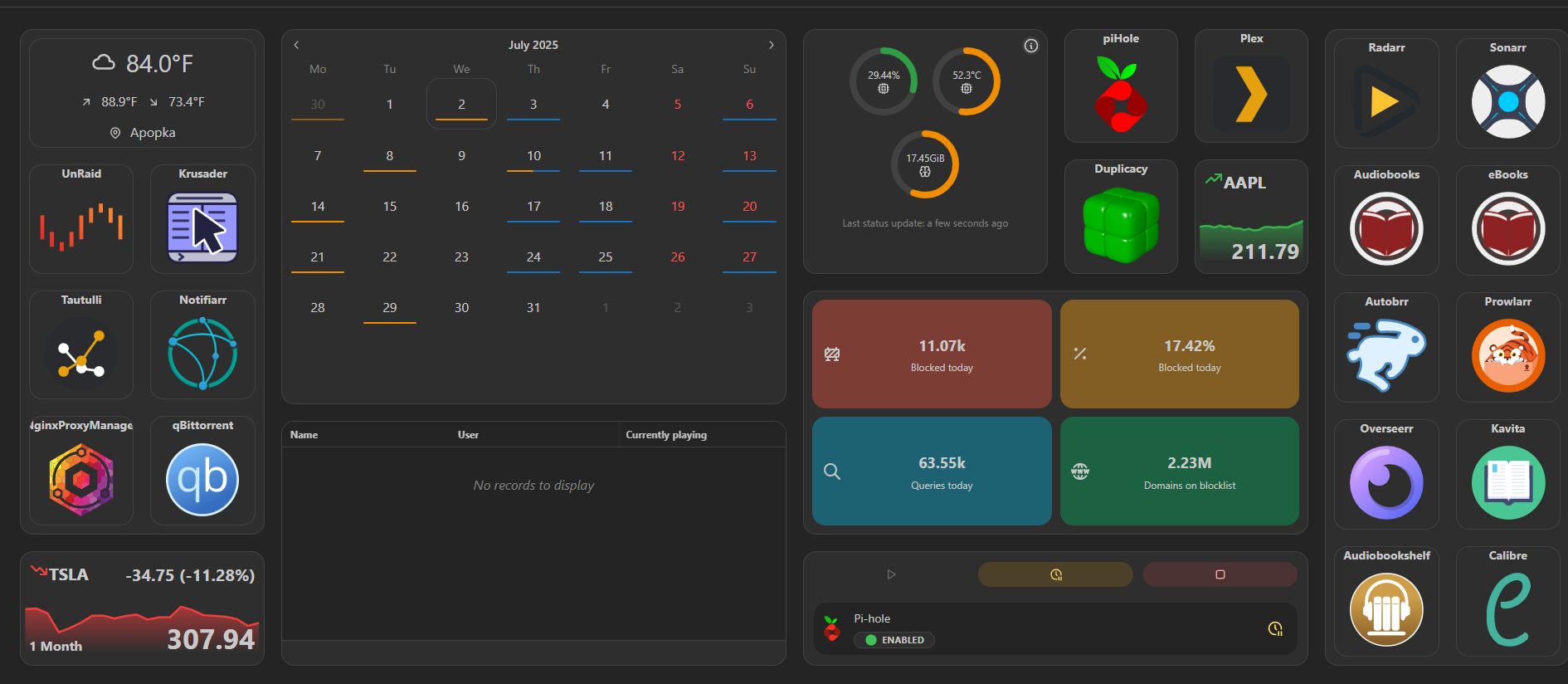Select July 2 in the calendar
Image resolution: width=1568 pixels, height=684 pixels.
coord(461,104)
